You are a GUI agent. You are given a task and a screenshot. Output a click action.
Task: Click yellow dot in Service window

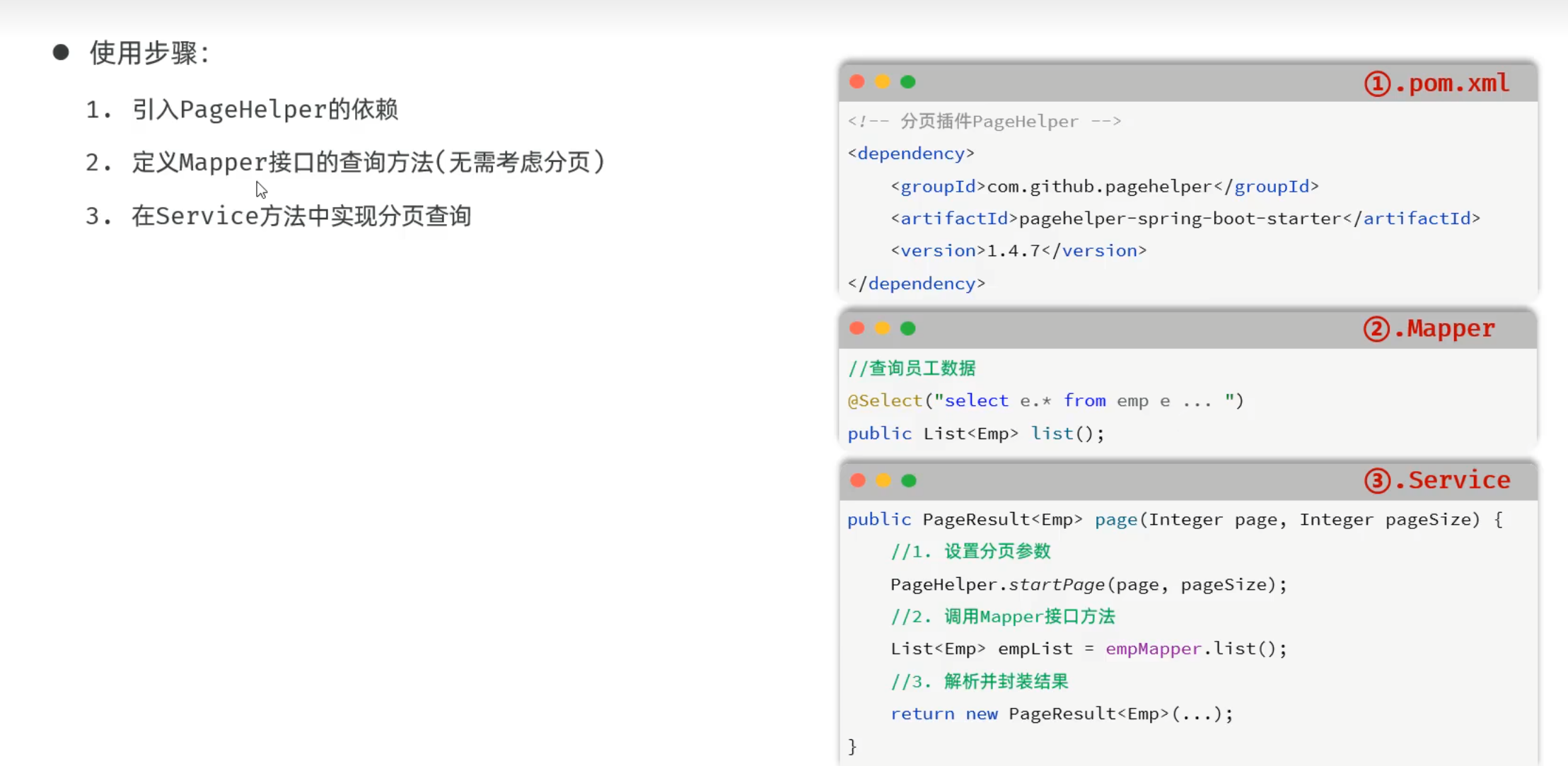pos(883,481)
